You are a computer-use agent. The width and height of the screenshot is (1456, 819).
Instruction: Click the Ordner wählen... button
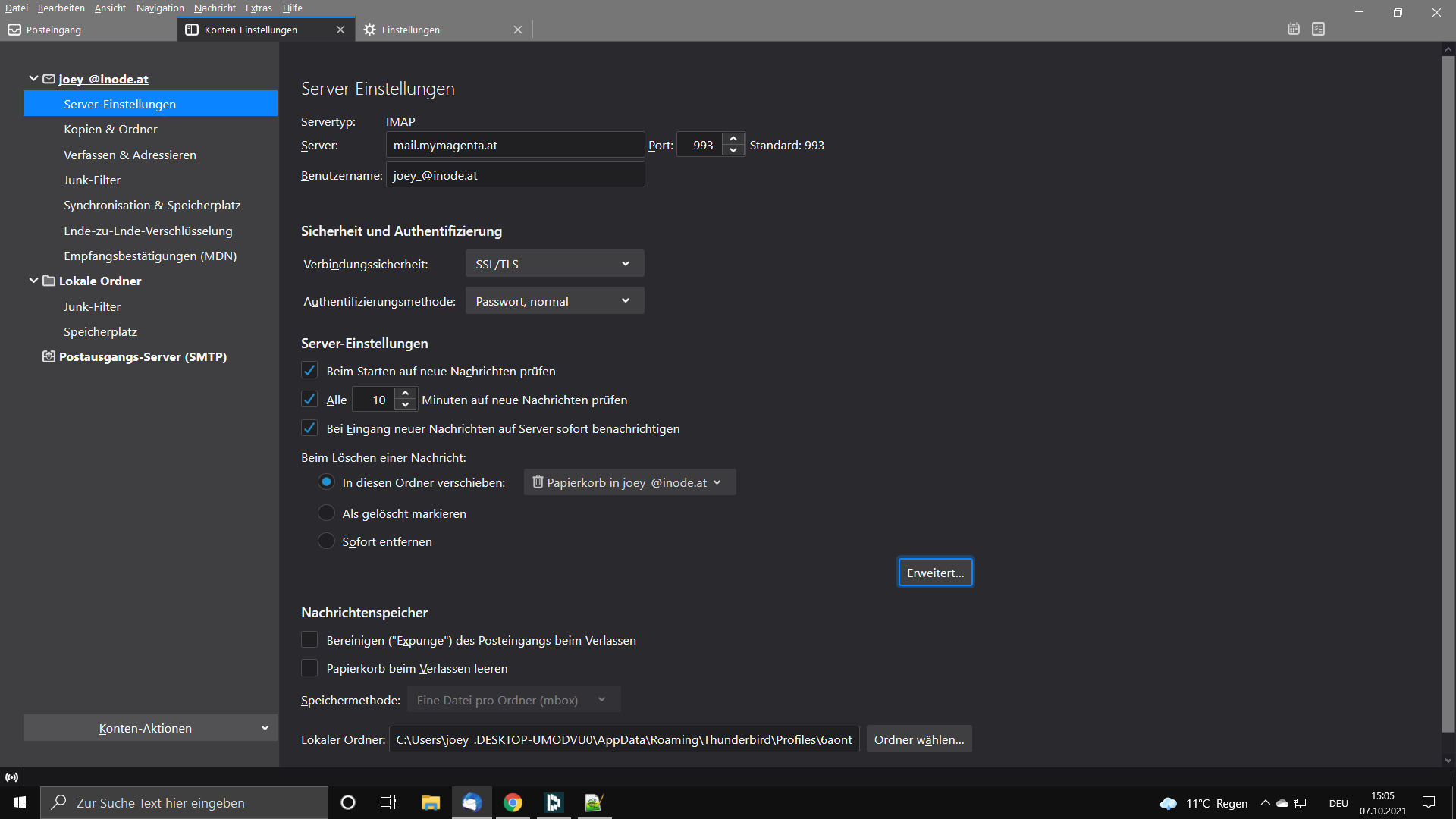point(918,739)
